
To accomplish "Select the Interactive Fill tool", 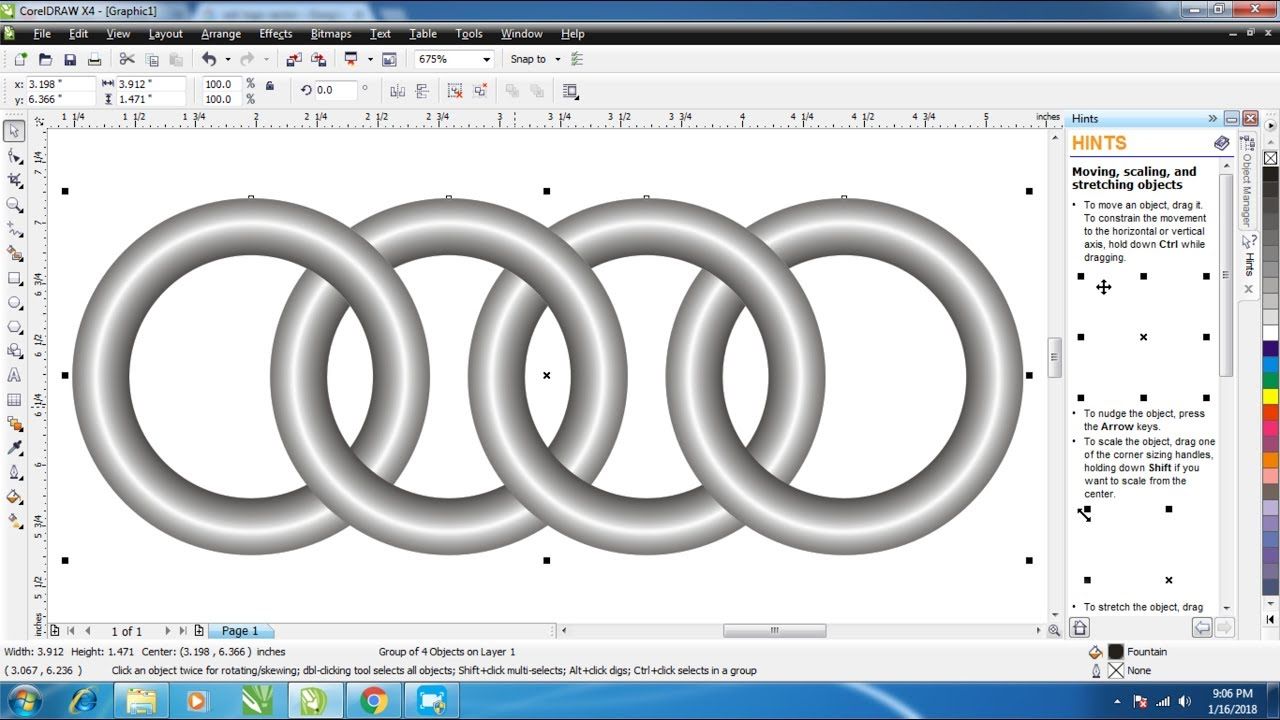I will tap(14, 521).
